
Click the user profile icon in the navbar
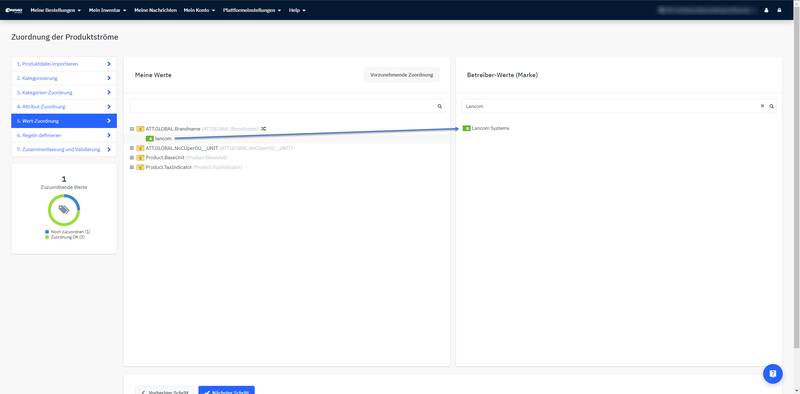coord(766,10)
